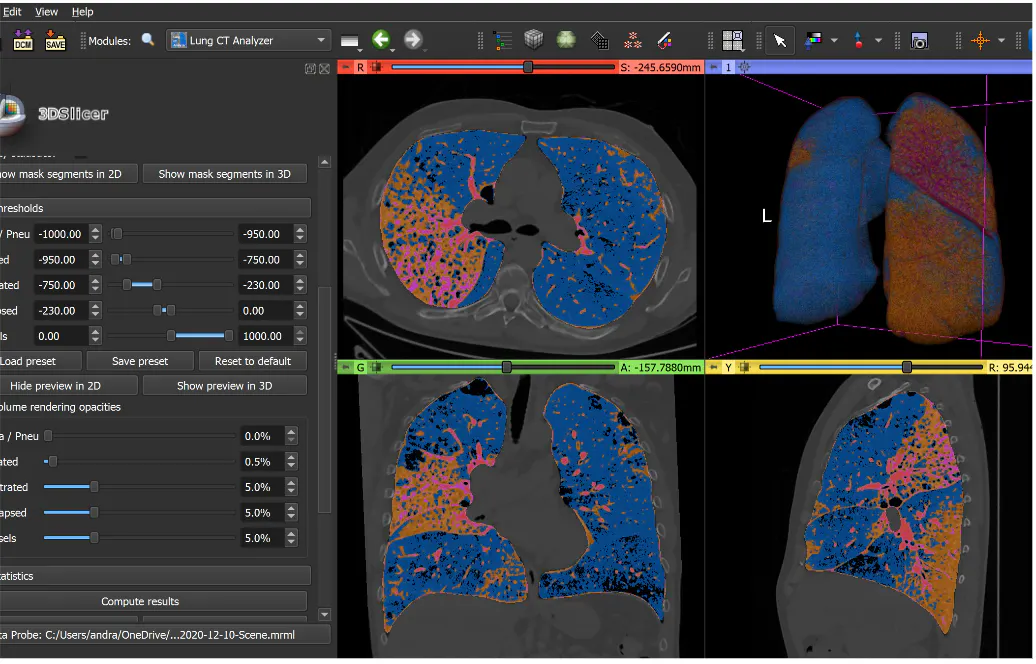Go back to previous module
This screenshot has height=664, width=1036.
tap(381, 40)
